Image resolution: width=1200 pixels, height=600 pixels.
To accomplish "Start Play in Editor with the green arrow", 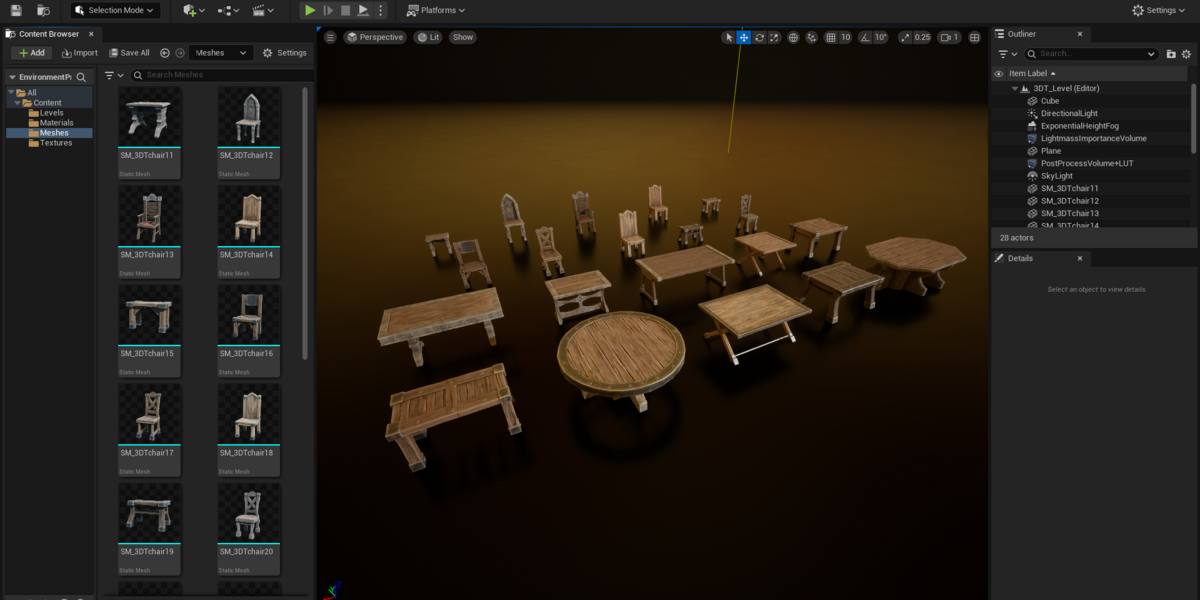I will tap(310, 10).
